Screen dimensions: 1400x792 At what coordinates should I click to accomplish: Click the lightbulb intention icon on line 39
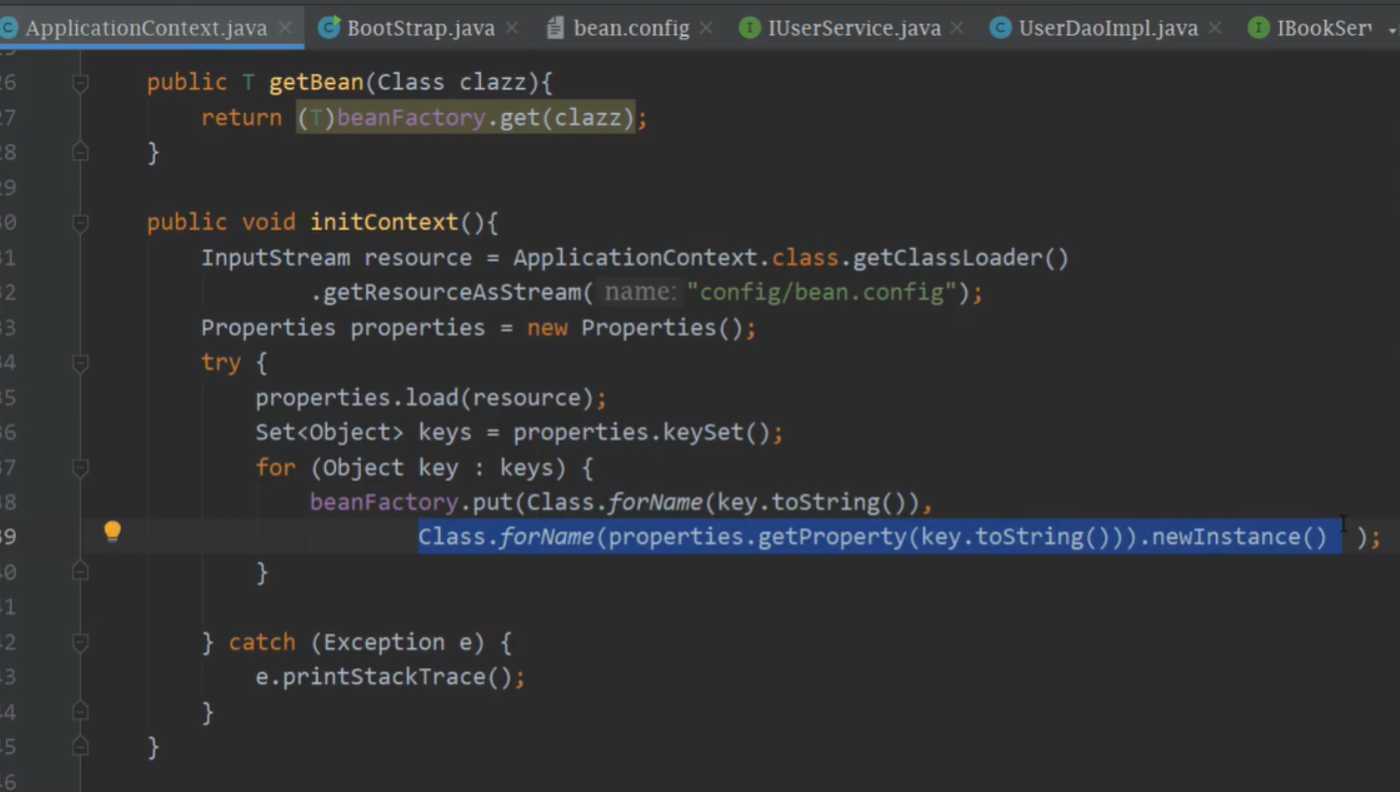click(x=112, y=531)
